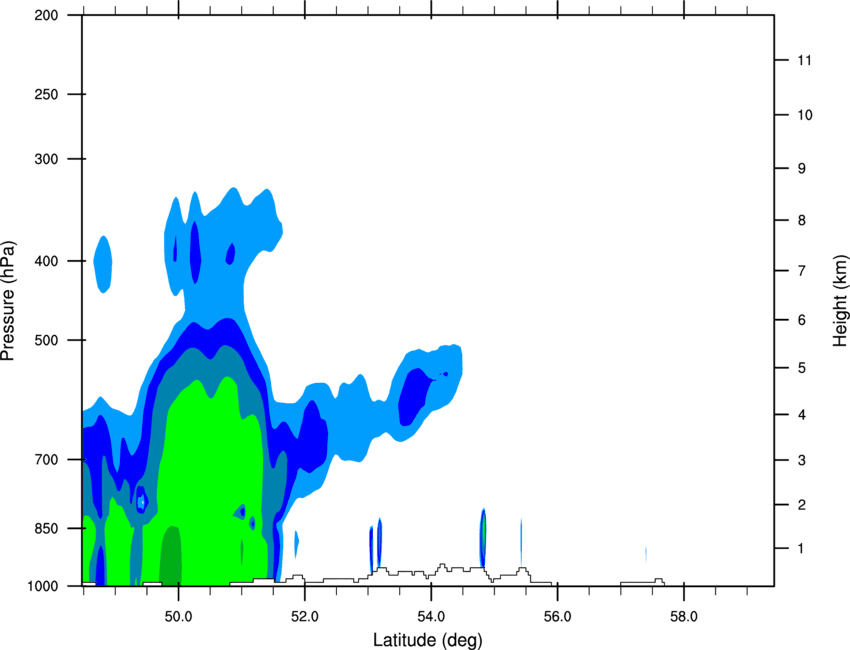Click the dark green contour core near 1000 hPa

171,557
